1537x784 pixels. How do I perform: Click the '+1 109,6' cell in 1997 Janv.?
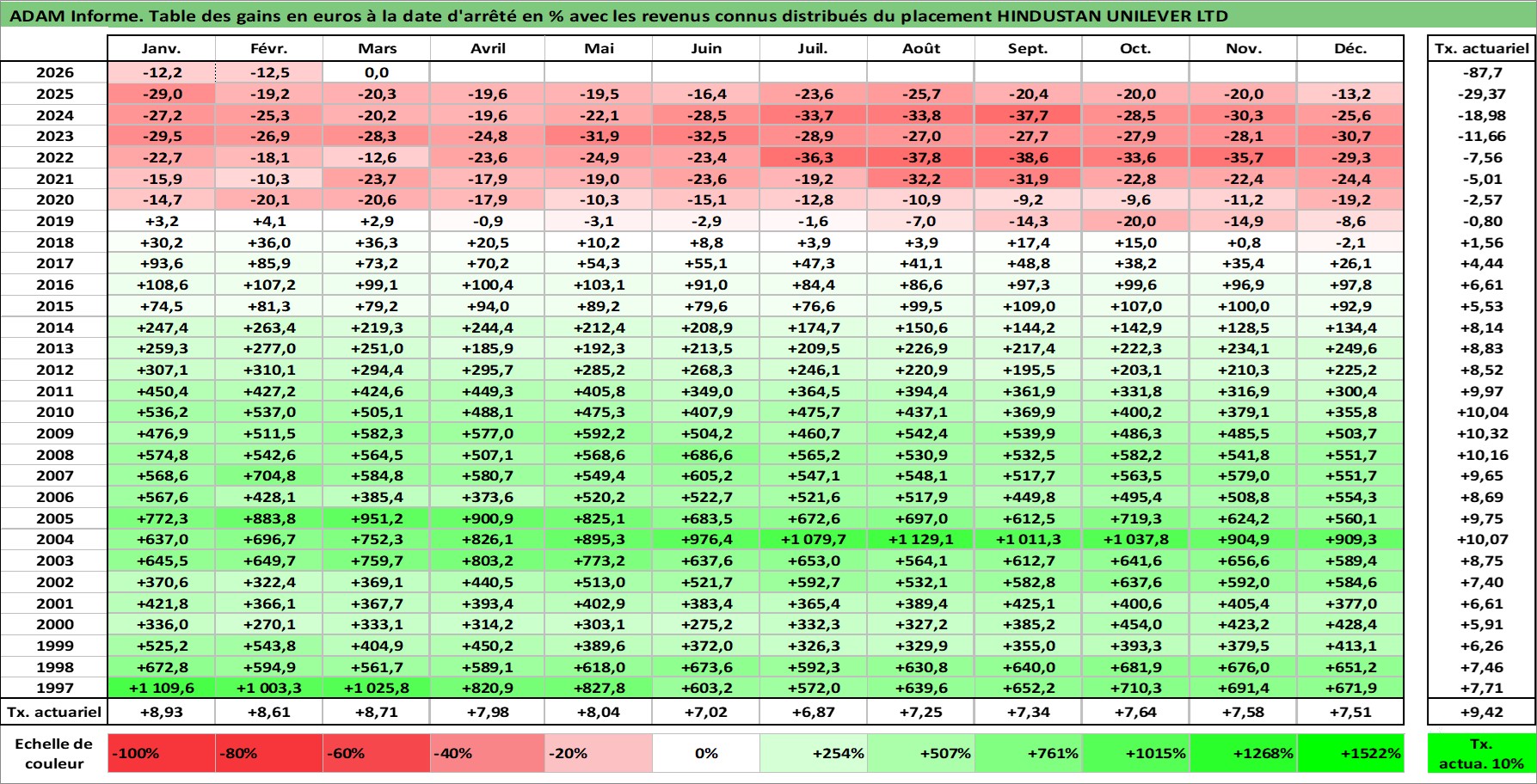pyautogui.click(x=162, y=688)
